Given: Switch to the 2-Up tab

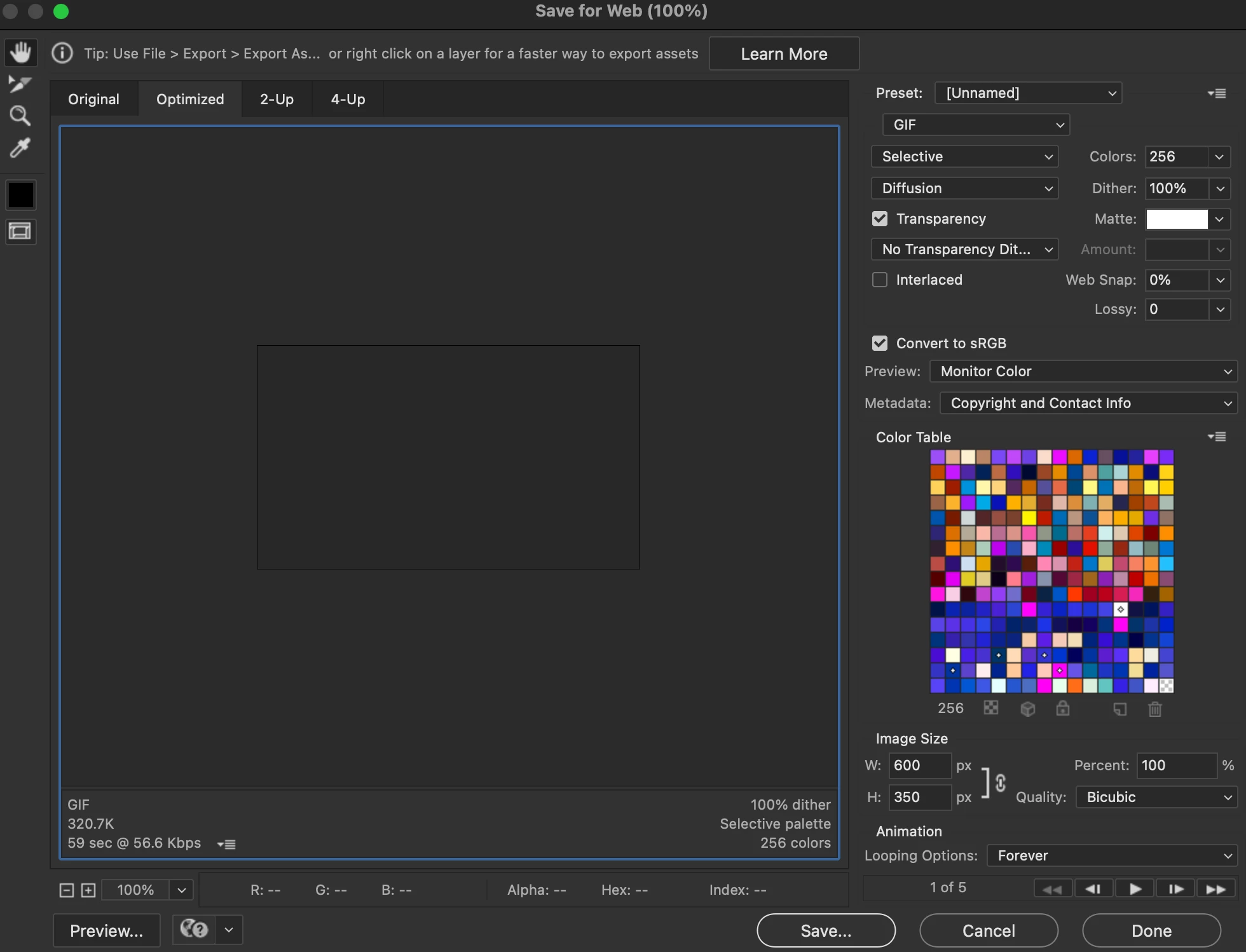Looking at the screenshot, I should click(277, 99).
